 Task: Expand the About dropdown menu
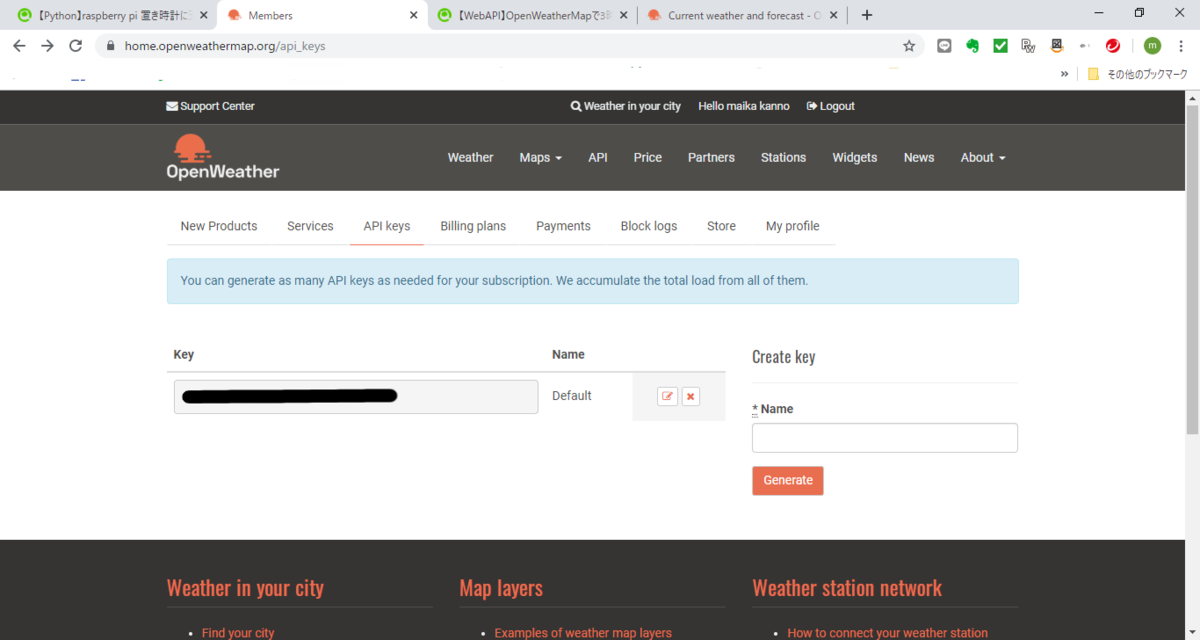click(982, 157)
